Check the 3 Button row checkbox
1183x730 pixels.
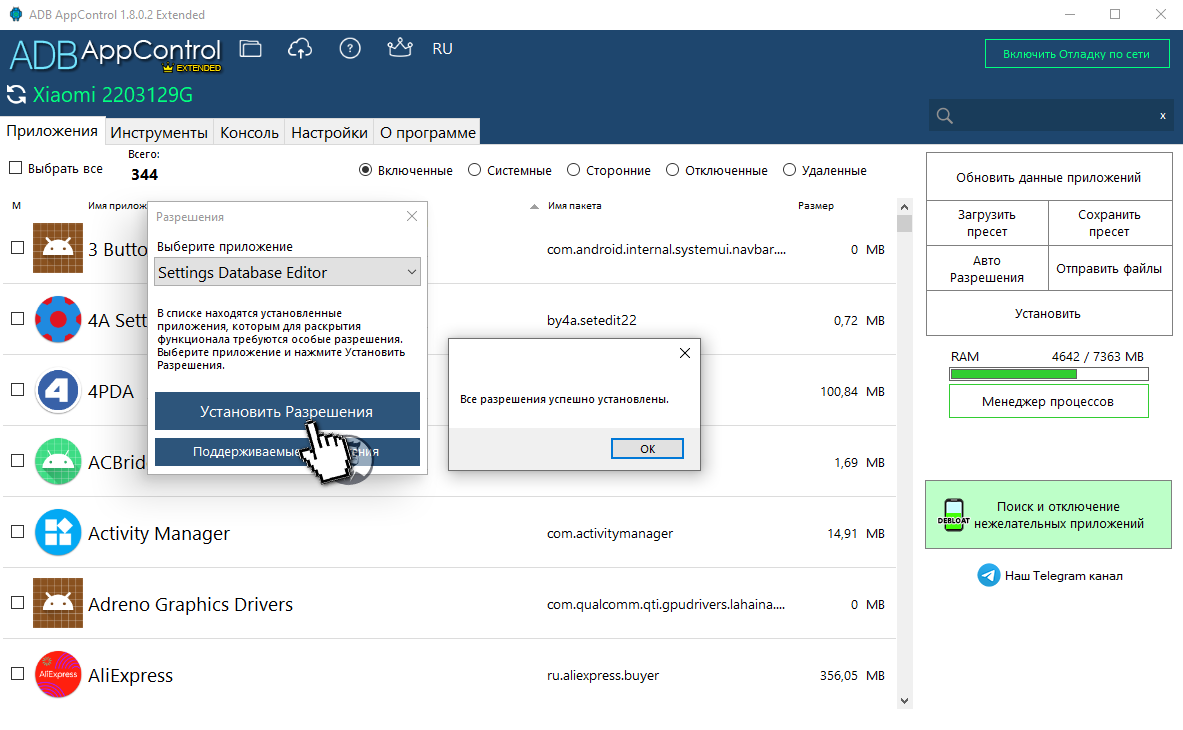click(17, 247)
